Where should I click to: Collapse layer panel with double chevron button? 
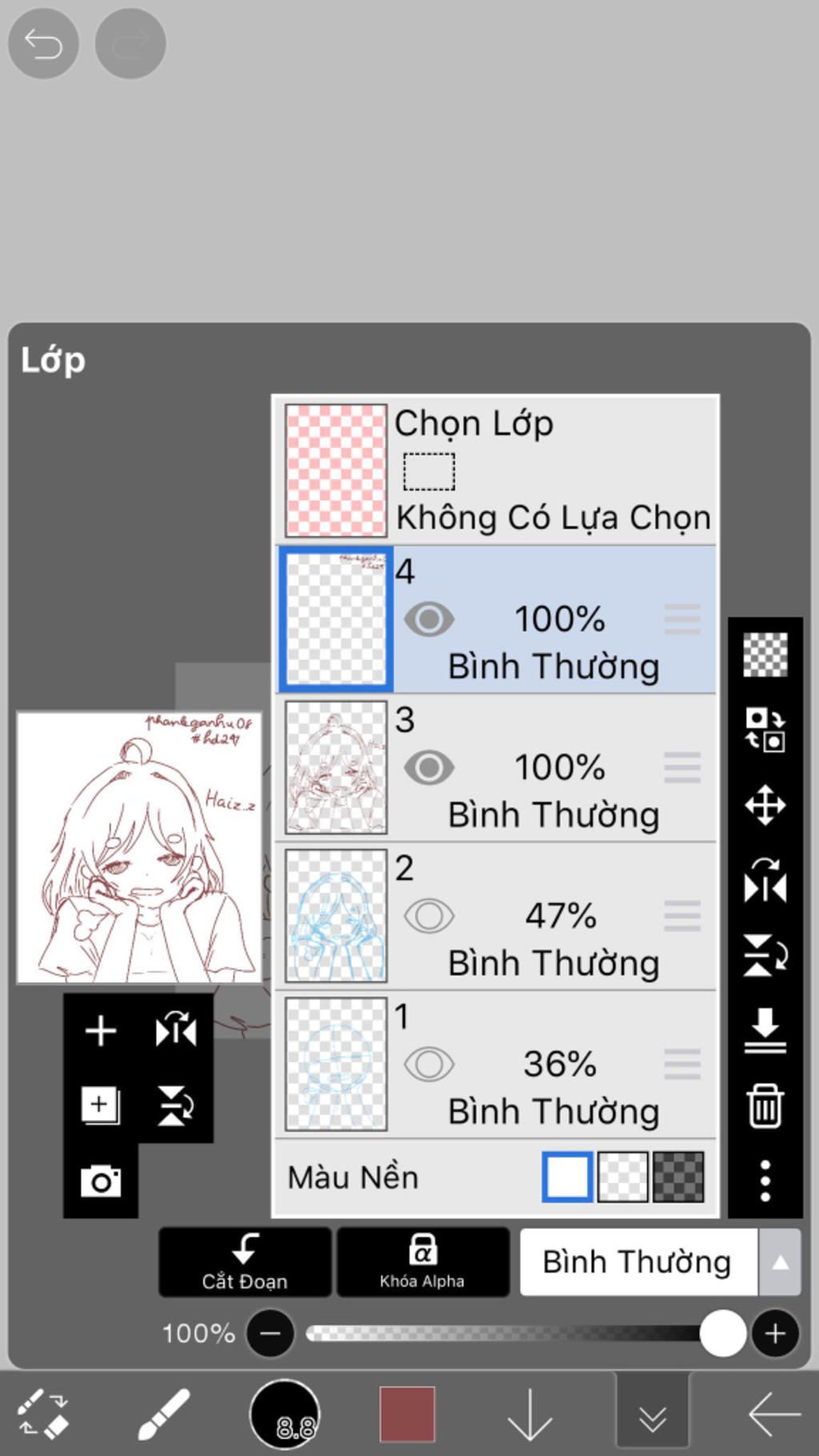pyautogui.click(x=653, y=1414)
